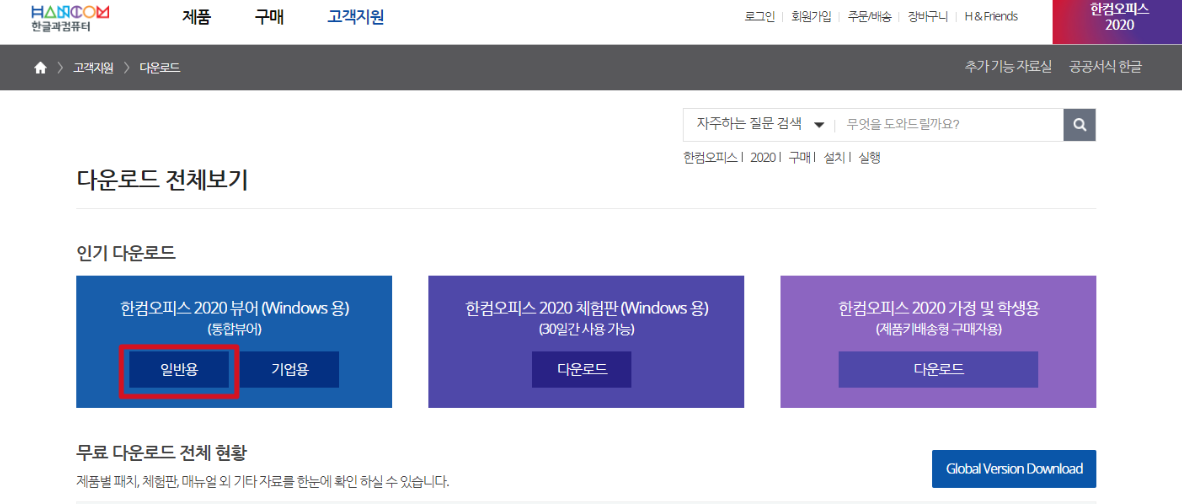Image resolution: width=1182 pixels, height=504 pixels.
Task: Open 주문/배송 page
Action: pos(869,17)
